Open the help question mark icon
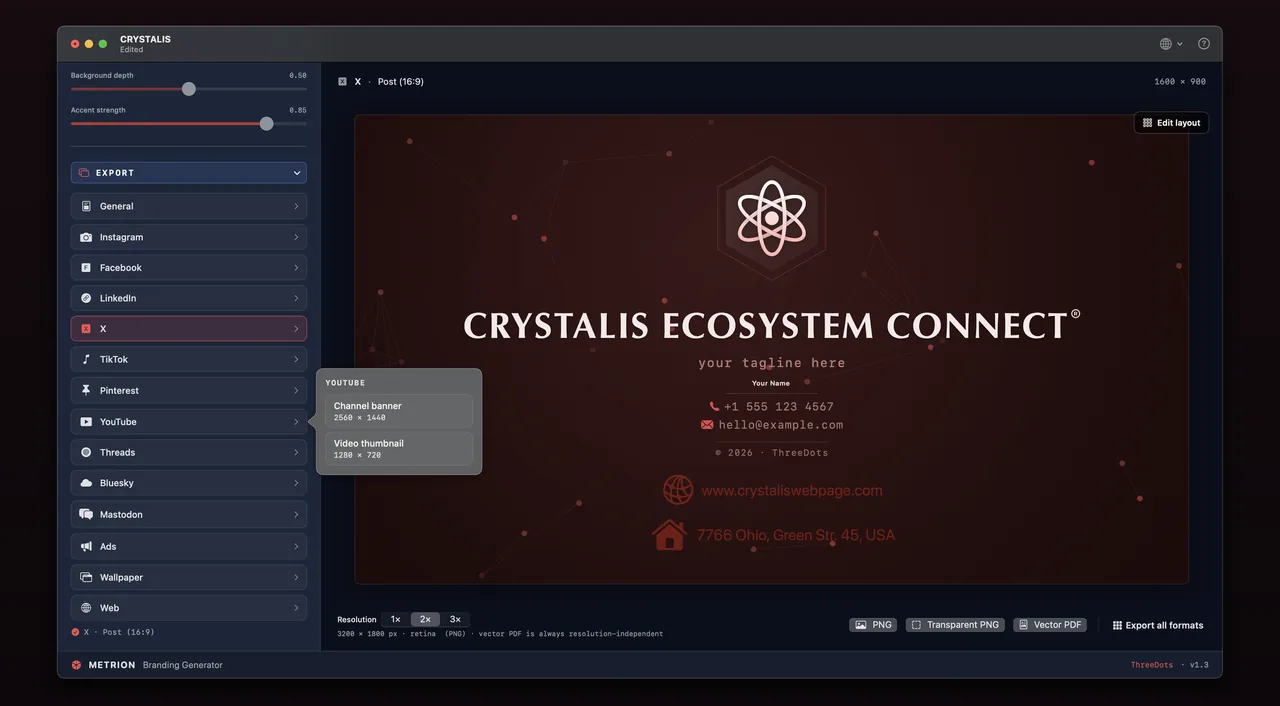Image resolution: width=1280 pixels, height=706 pixels. (x=1204, y=44)
